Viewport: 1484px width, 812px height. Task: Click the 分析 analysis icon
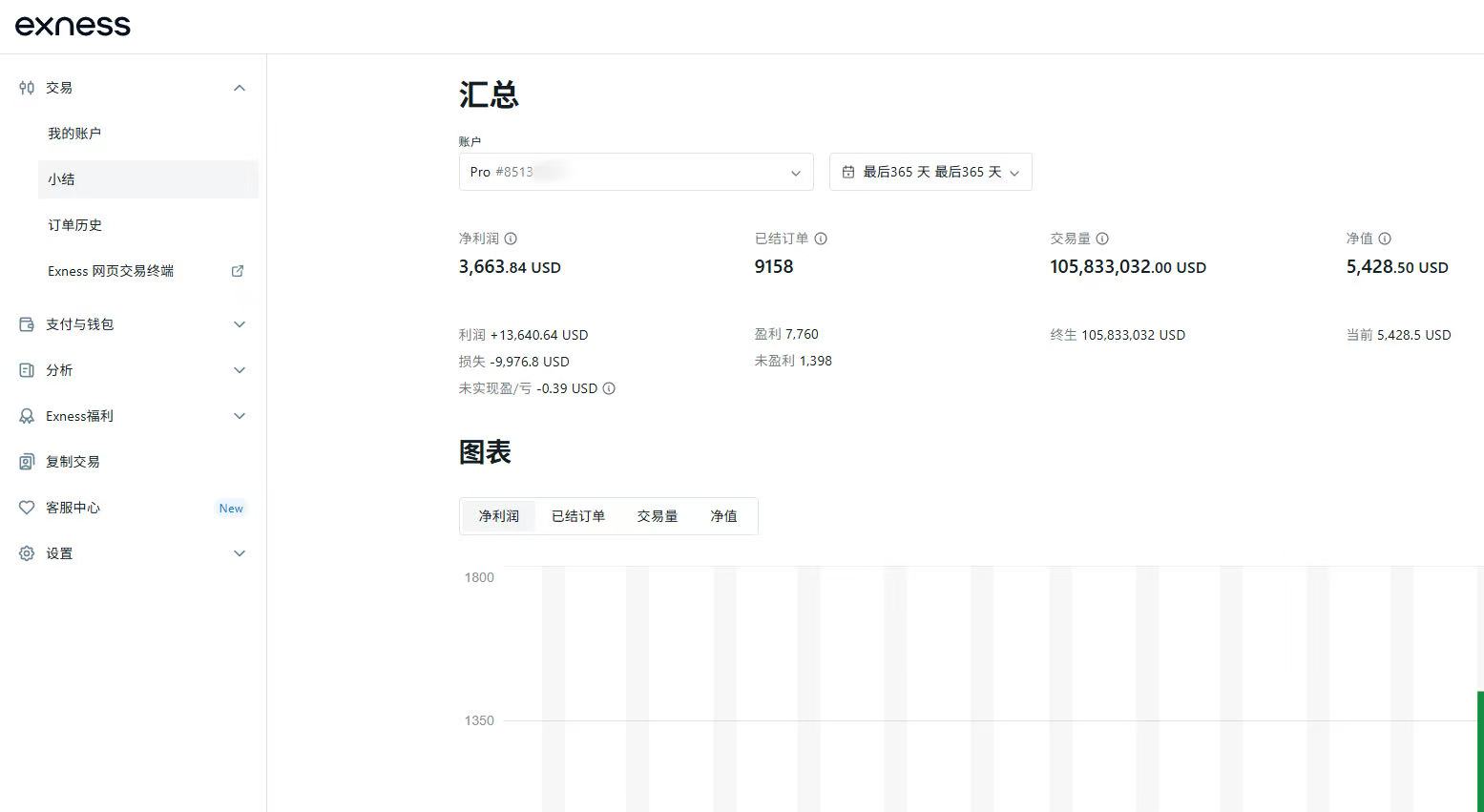pos(27,370)
